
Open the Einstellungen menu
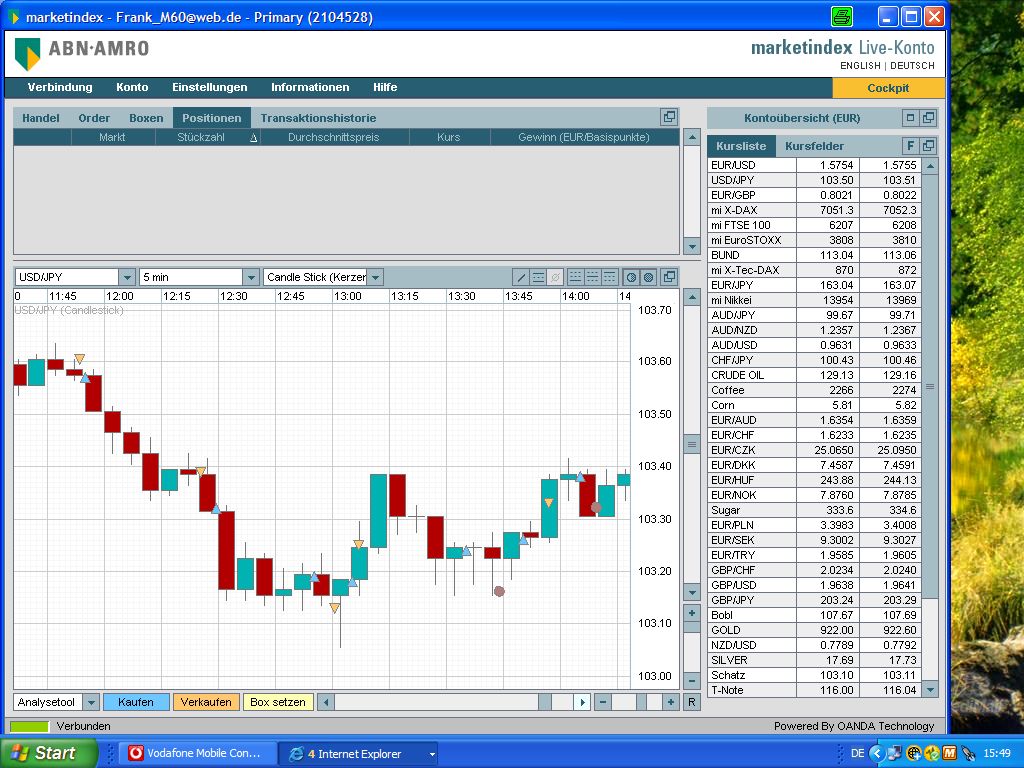[x=209, y=87]
